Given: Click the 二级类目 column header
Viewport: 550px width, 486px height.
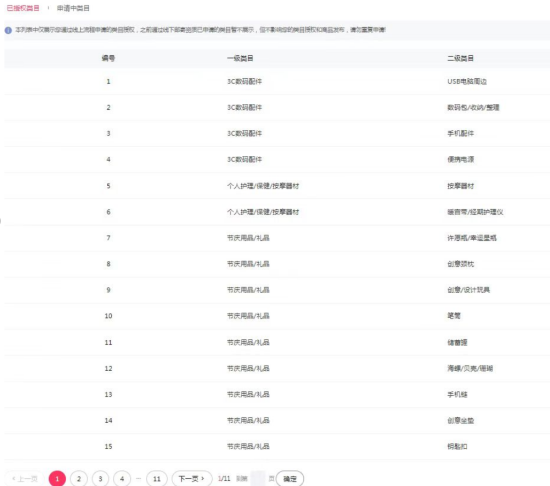Looking at the screenshot, I should pyautogui.click(x=460, y=58).
